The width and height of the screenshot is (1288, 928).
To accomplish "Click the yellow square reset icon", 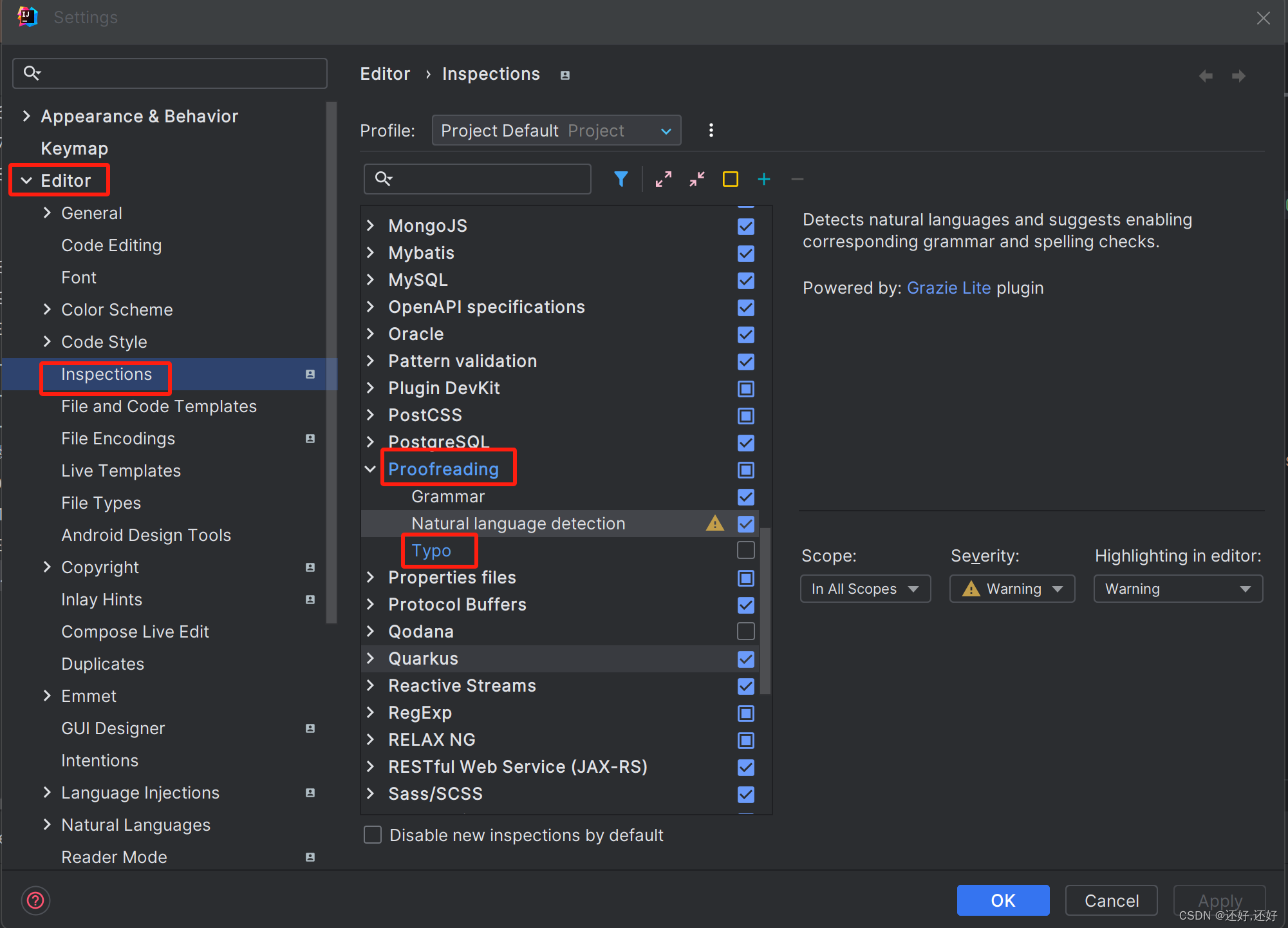I will [730, 179].
